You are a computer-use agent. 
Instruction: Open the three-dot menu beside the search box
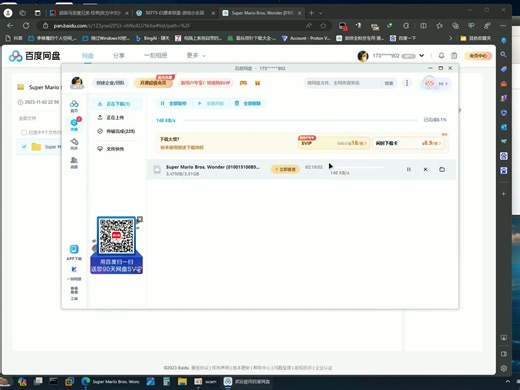[x=407, y=83]
